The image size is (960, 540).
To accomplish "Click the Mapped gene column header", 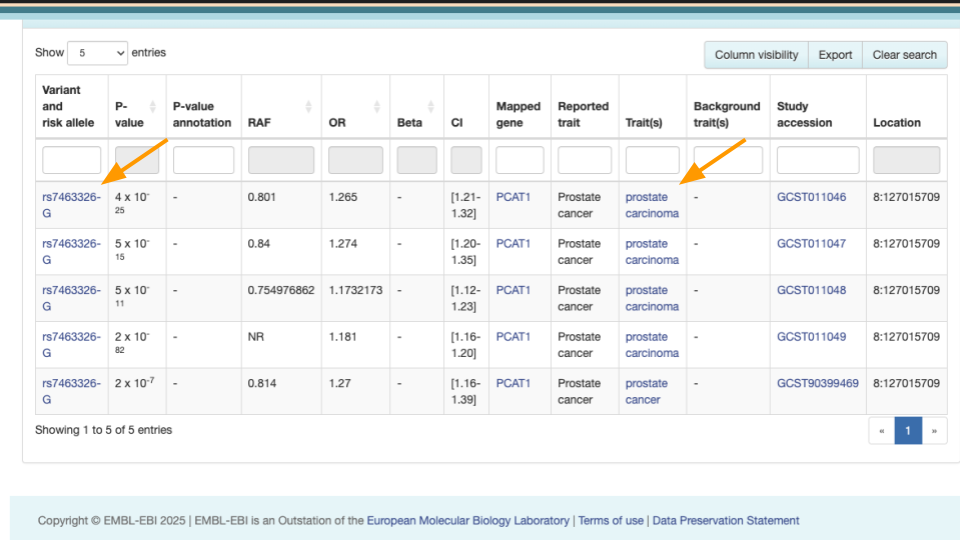I will click(x=520, y=107).
